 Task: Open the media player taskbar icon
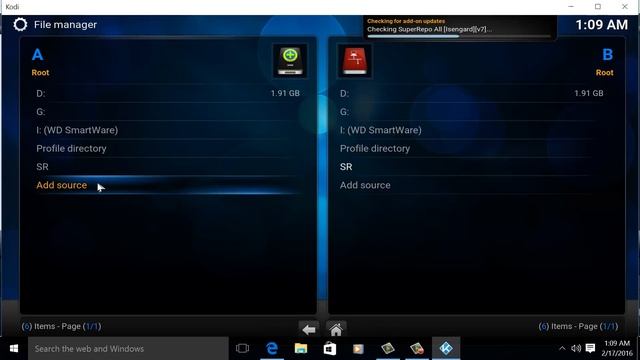[358, 349]
